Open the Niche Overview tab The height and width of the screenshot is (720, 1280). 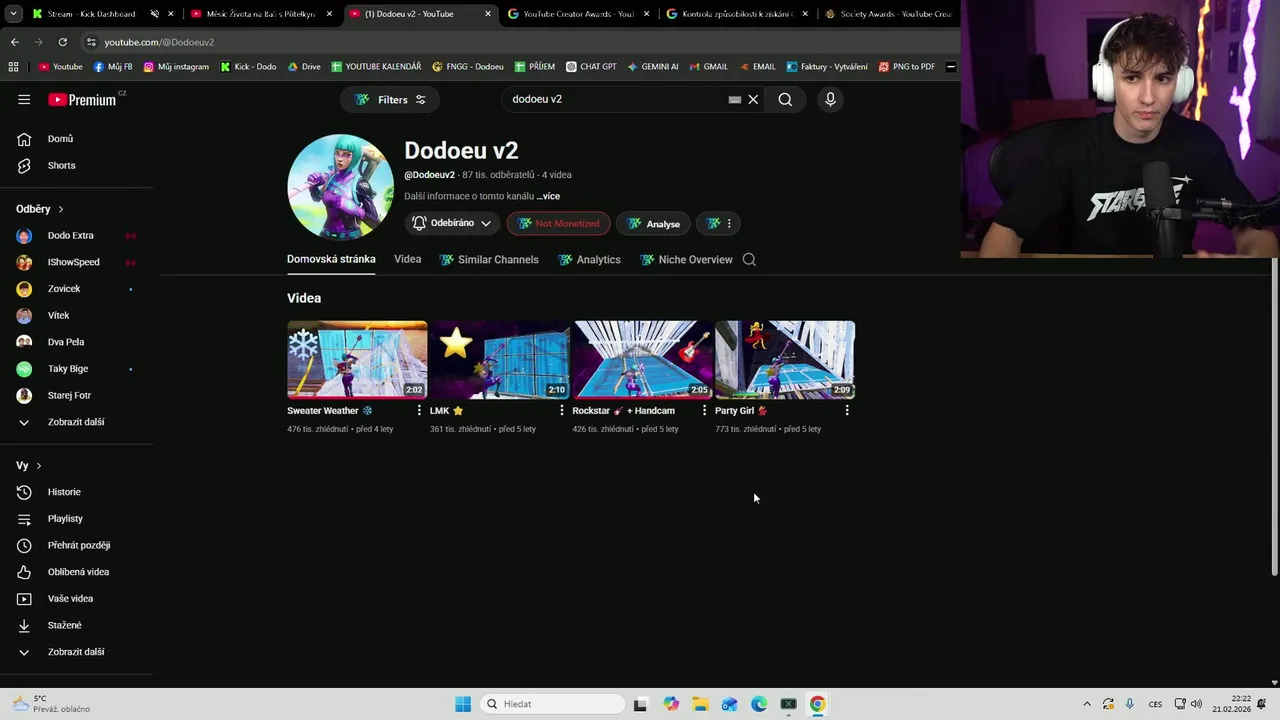tap(686, 259)
